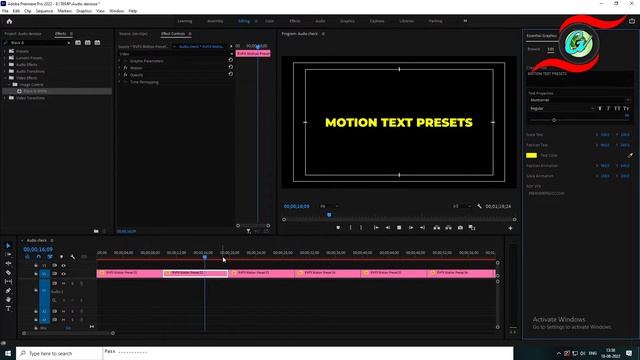Adjust the text size slider
Viewport: 640px width, 360px height.
(554, 120)
